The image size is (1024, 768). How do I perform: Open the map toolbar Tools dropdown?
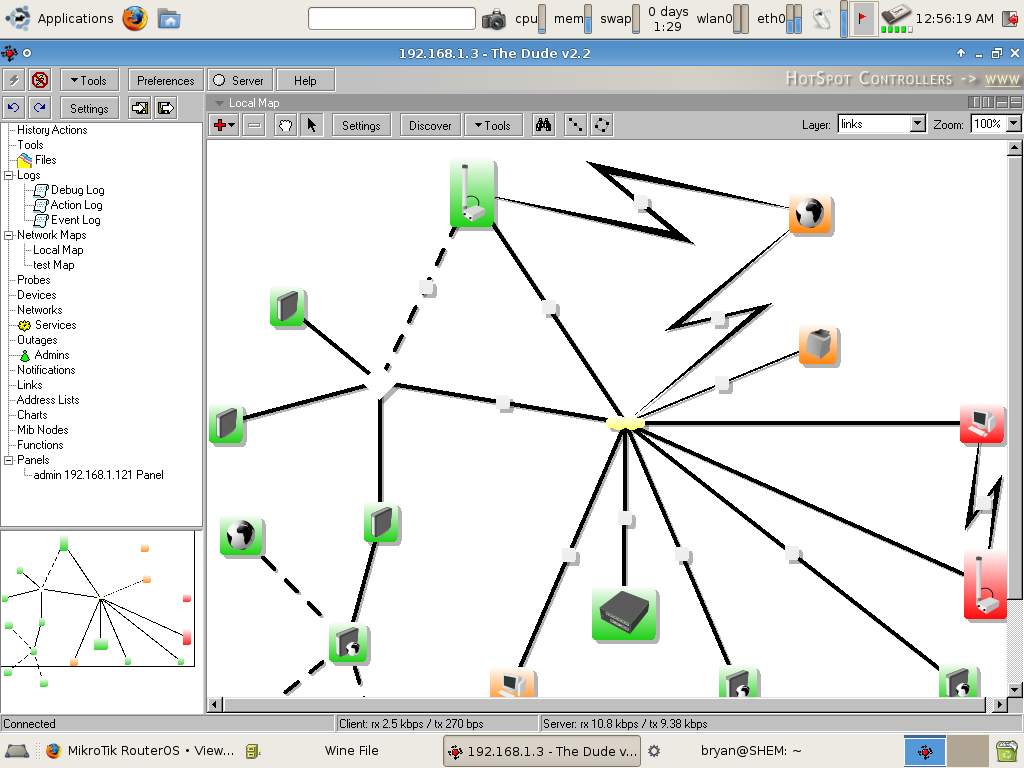(x=493, y=125)
